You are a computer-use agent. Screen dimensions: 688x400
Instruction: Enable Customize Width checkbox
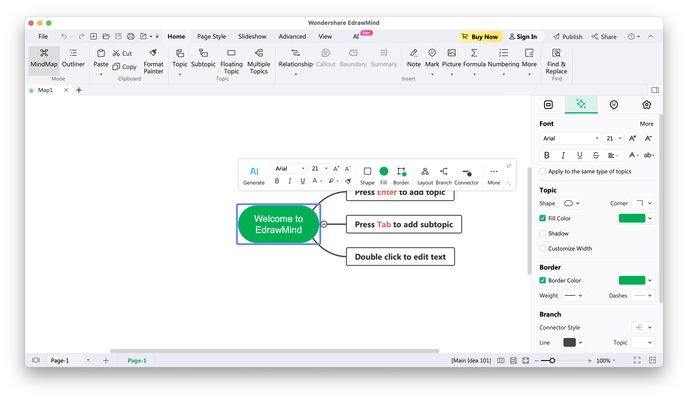542,248
